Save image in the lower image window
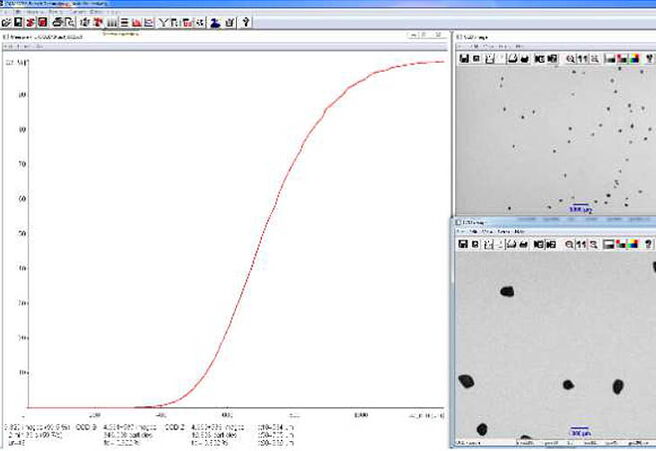 [x=463, y=244]
